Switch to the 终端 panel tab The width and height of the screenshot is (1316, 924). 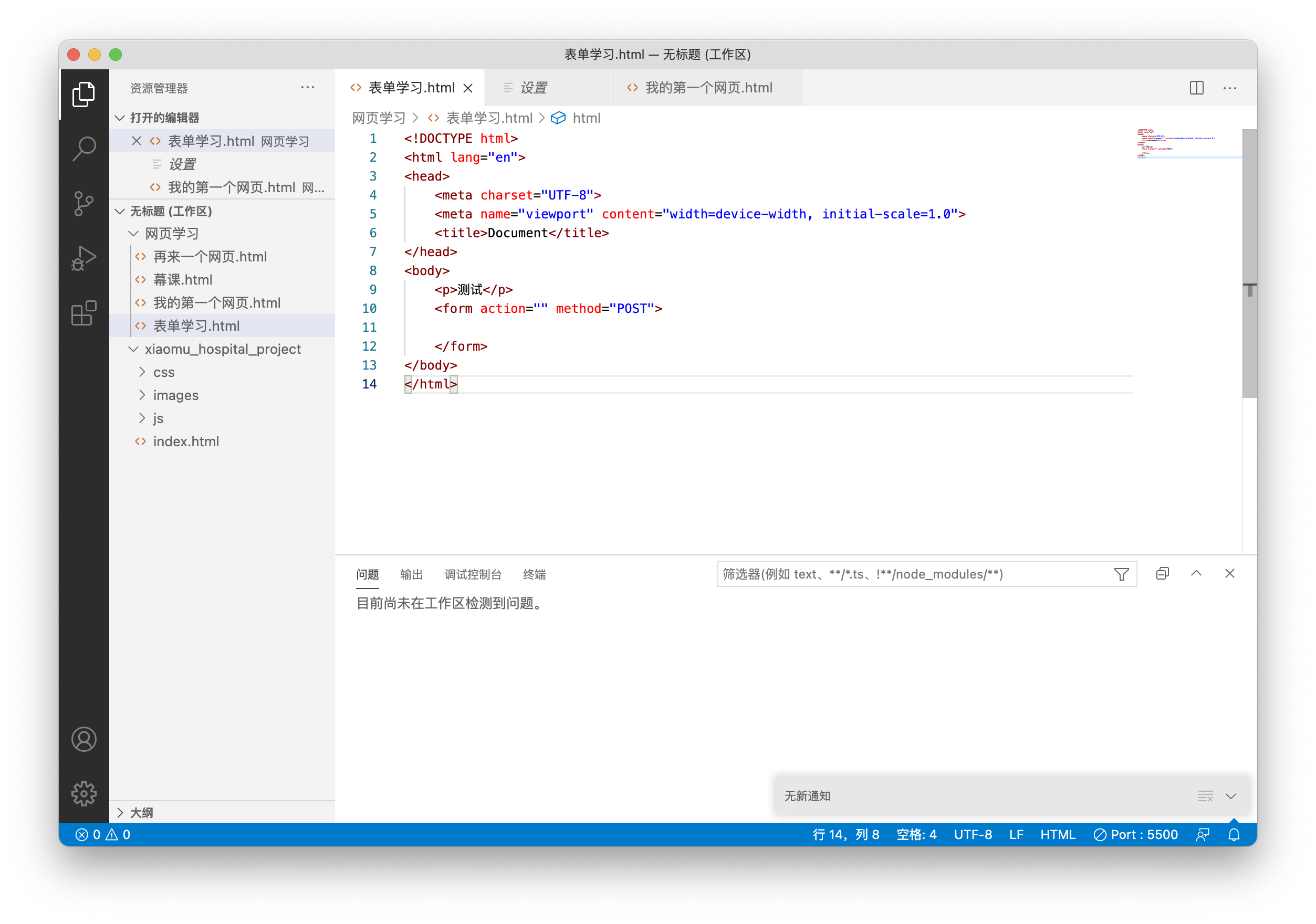click(534, 574)
